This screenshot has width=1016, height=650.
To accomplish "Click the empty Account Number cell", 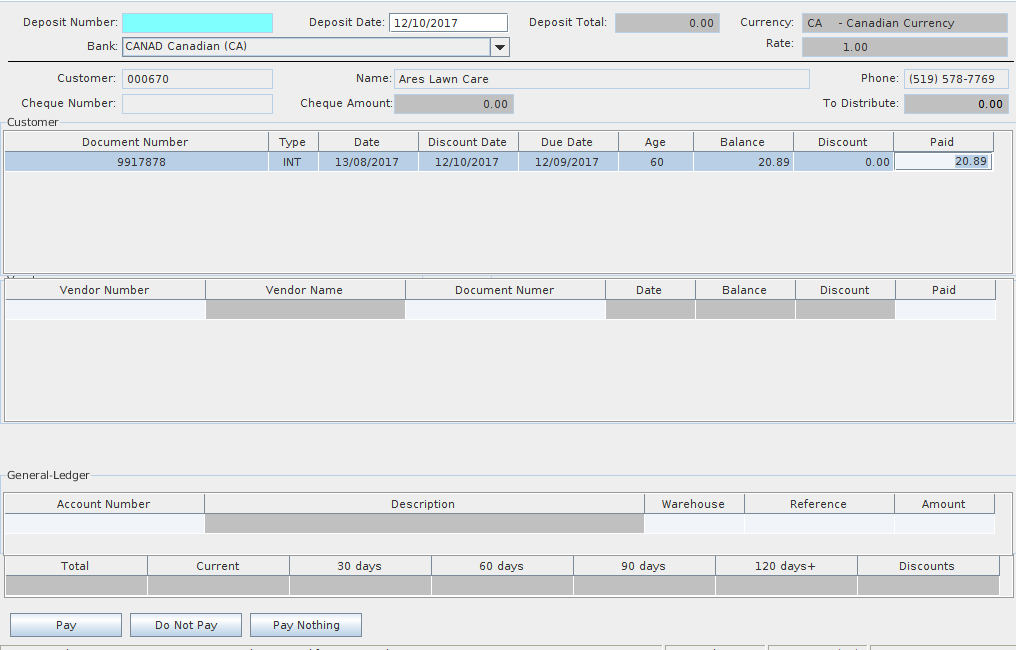I will tap(104, 524).
